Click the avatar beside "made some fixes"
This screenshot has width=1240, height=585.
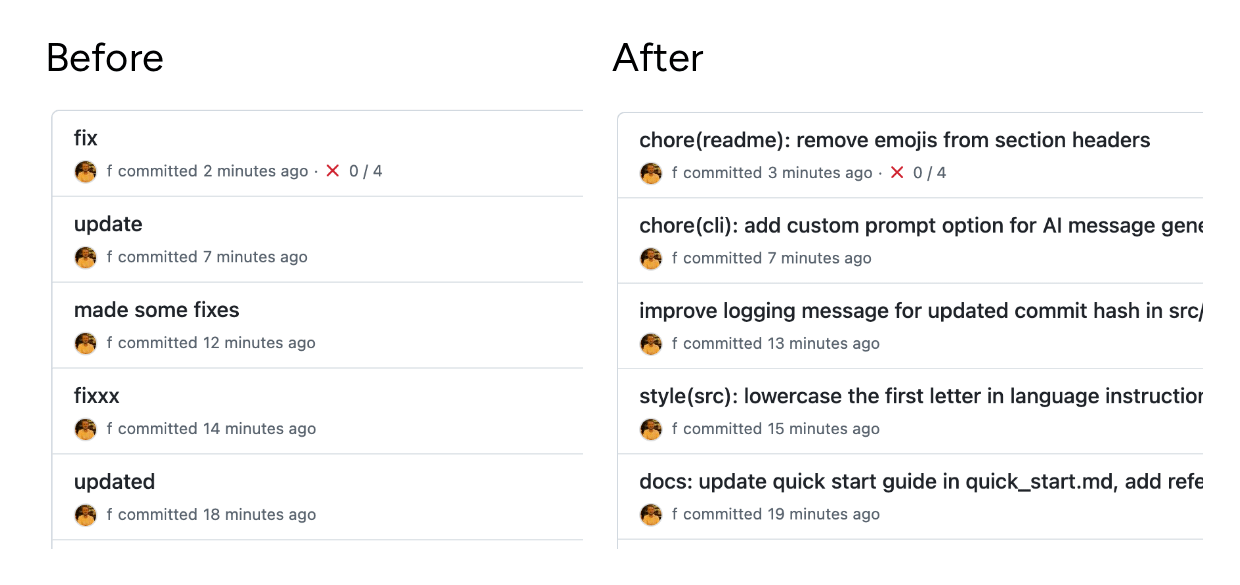click(x=85, y=343)
